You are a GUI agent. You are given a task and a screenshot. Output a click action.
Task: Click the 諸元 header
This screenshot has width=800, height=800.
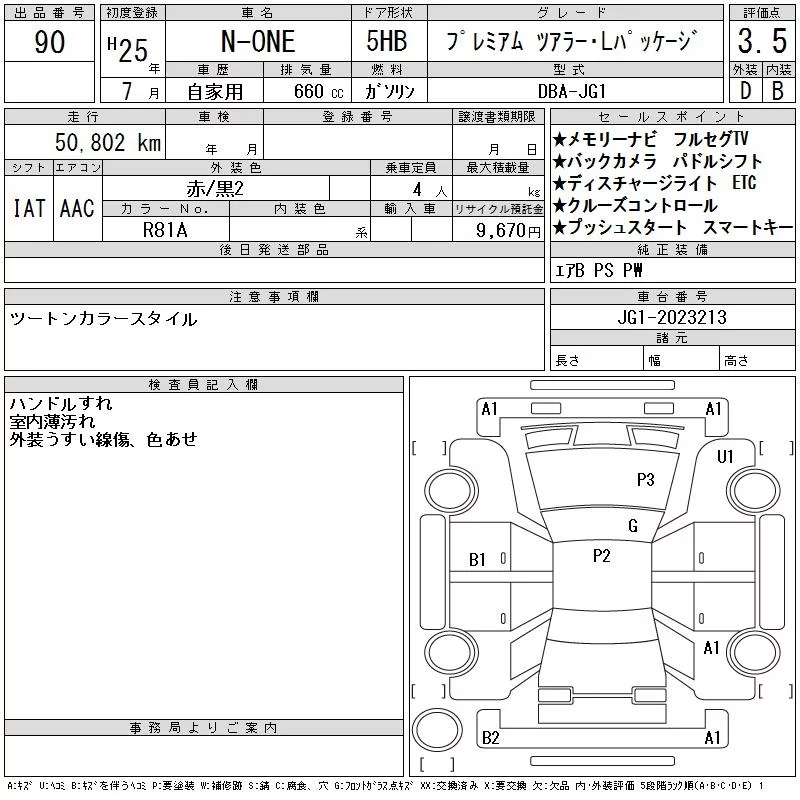[x=672, y=338]
